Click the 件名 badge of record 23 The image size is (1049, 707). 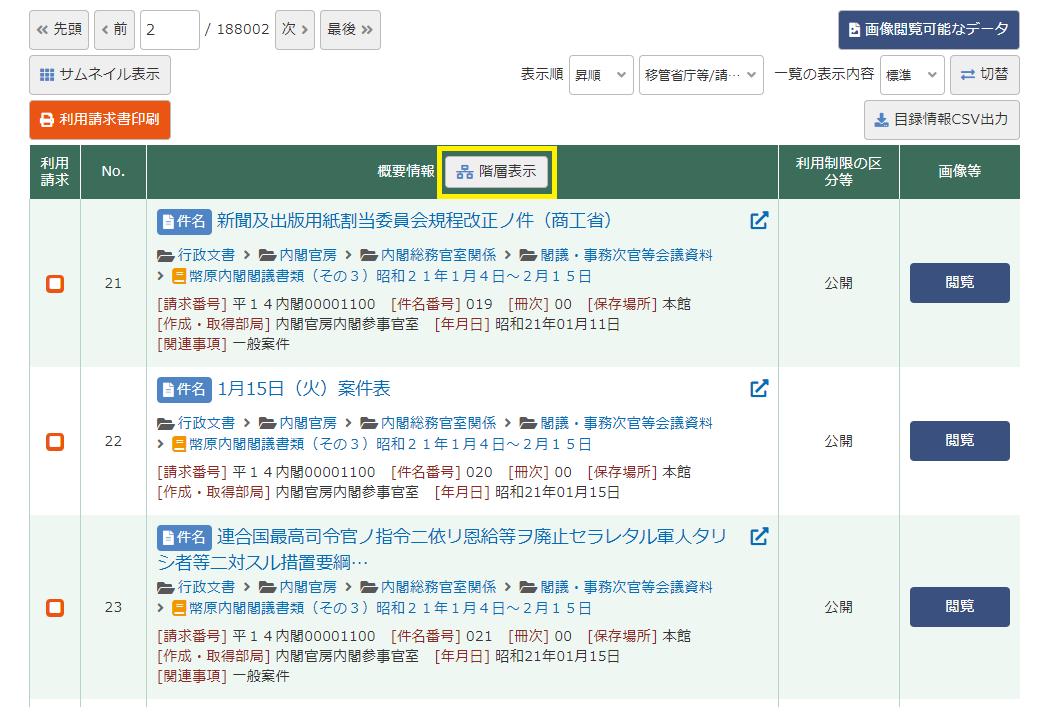[185, 537]
